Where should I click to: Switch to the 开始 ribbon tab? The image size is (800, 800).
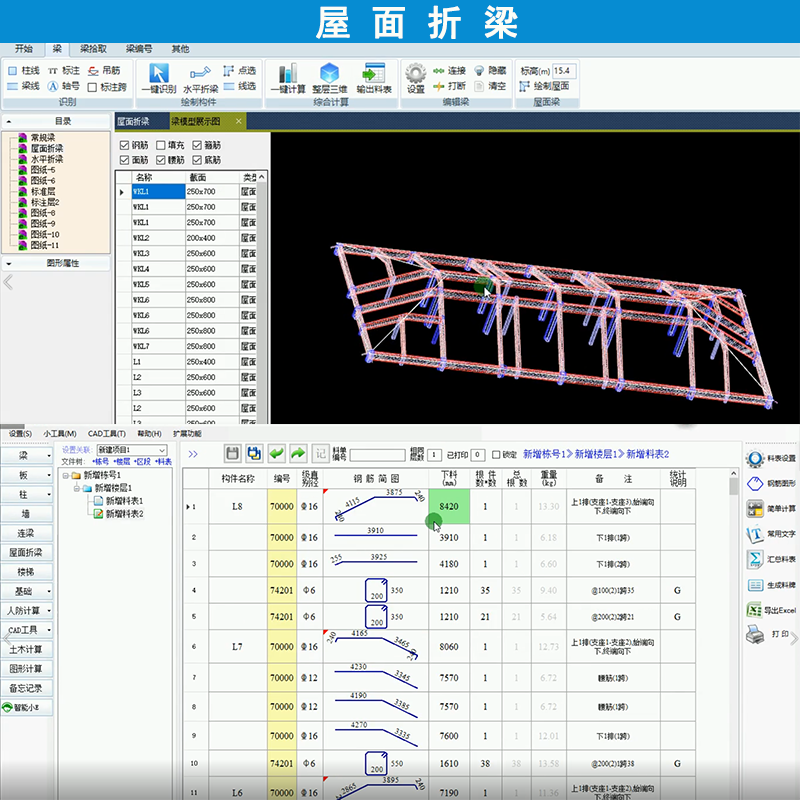coord(23,49)
